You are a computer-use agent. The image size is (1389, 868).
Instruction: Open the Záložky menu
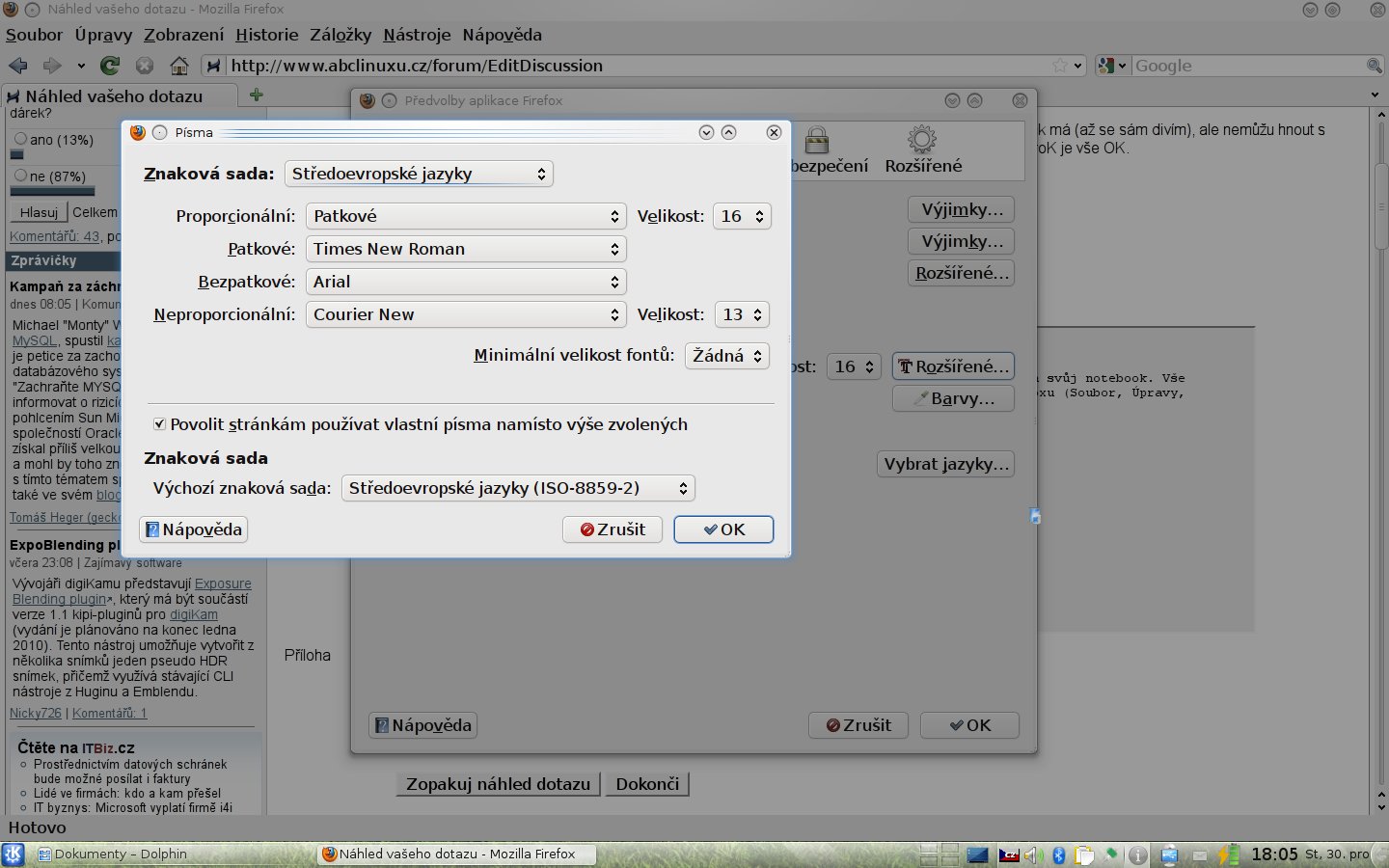(x=340, y=35)
